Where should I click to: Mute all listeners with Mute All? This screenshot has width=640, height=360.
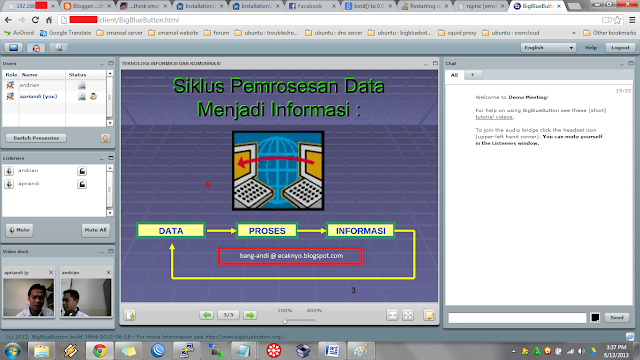tap(96, 230)
